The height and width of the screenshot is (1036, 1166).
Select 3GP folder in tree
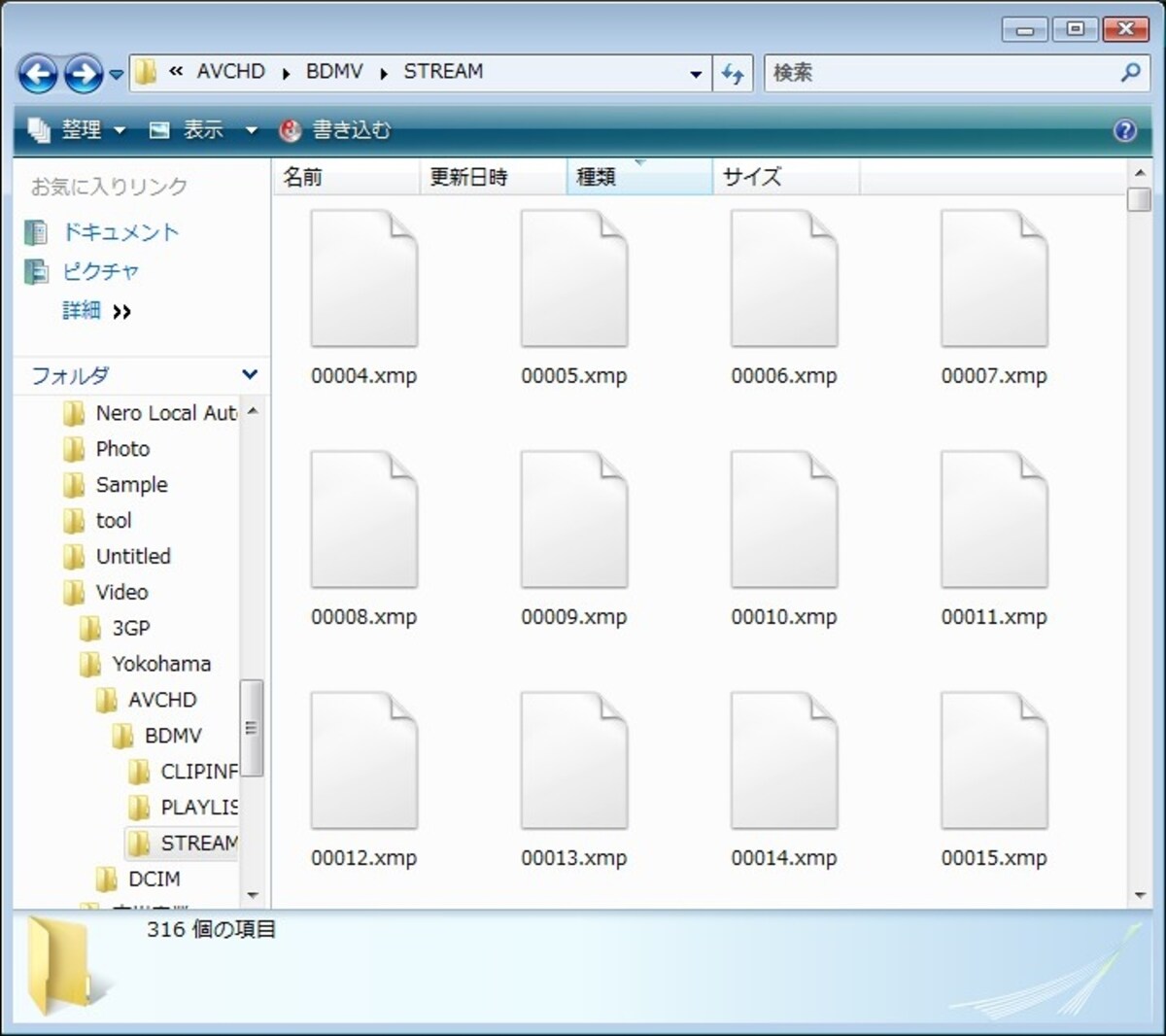click(x=115, y=628)
